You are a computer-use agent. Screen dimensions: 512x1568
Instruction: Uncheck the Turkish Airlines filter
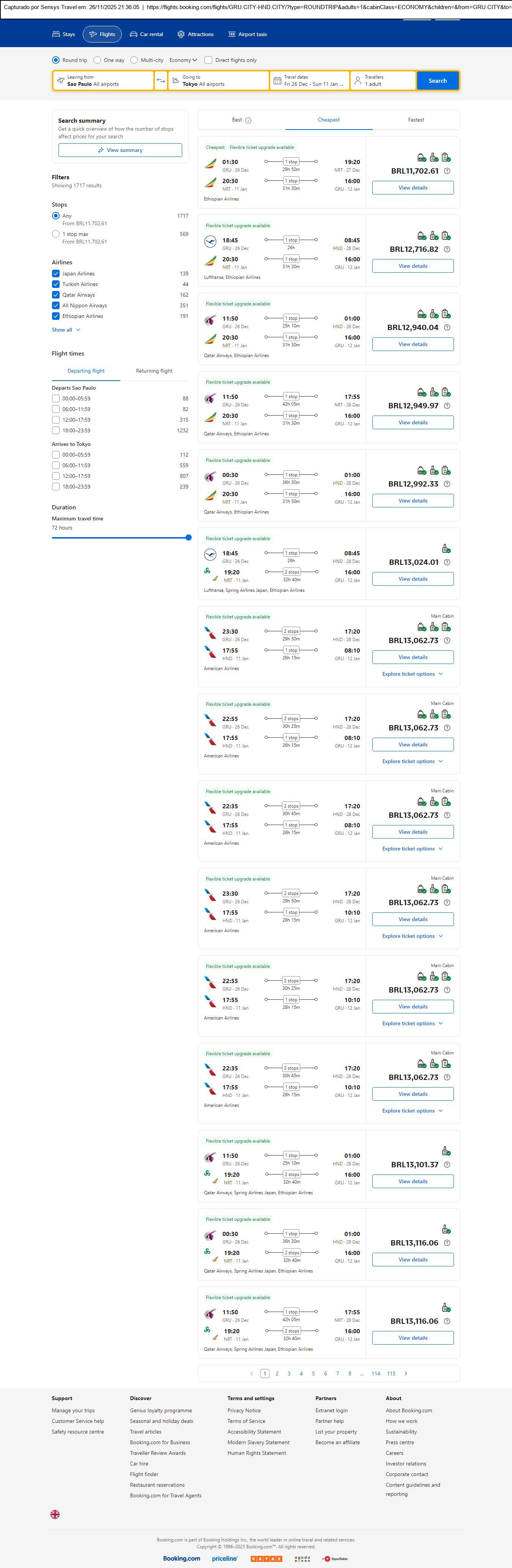[56, 284]
